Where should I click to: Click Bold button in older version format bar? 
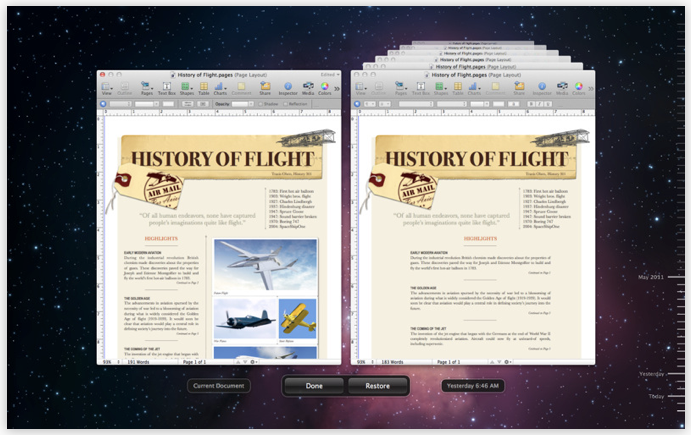pyautogui.click(x=531, y=104)
